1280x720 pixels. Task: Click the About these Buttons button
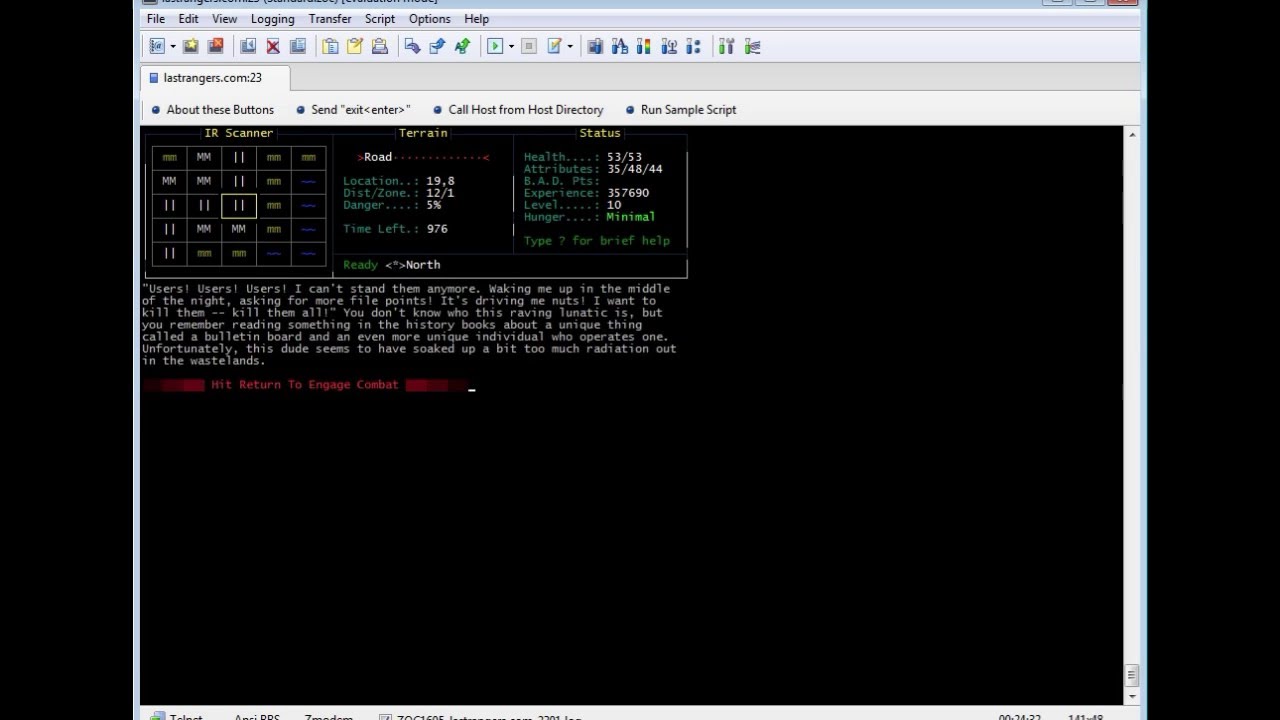(212, 110)
